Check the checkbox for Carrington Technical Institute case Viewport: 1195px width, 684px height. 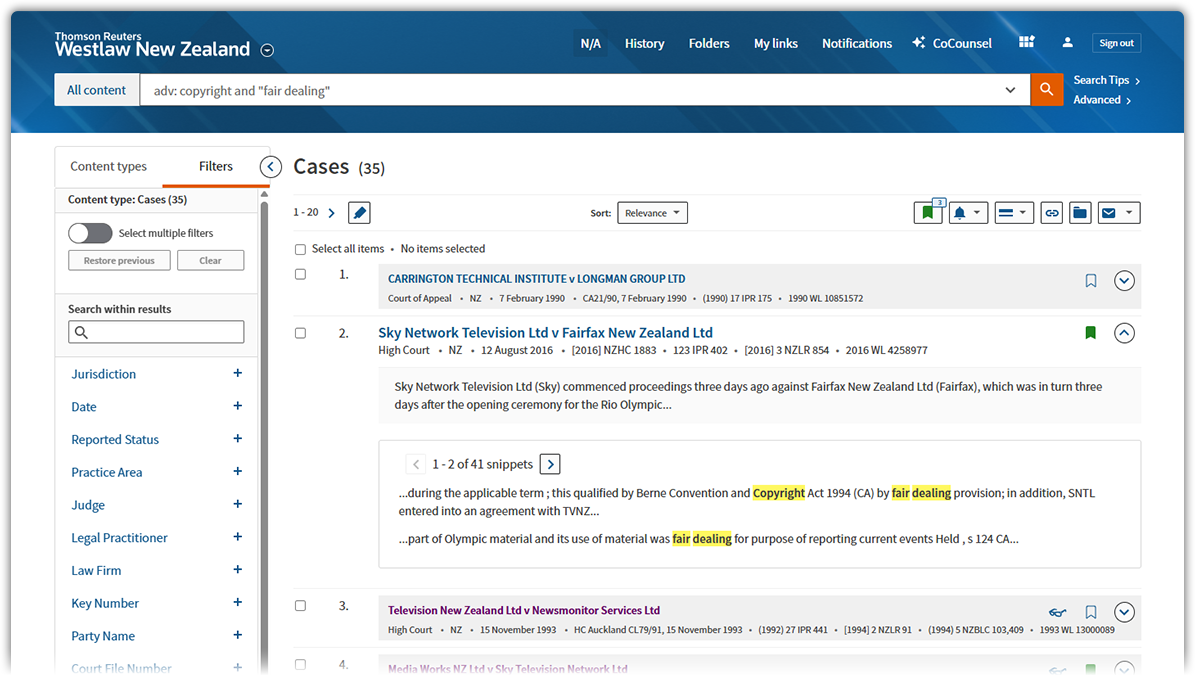point(300,273)
